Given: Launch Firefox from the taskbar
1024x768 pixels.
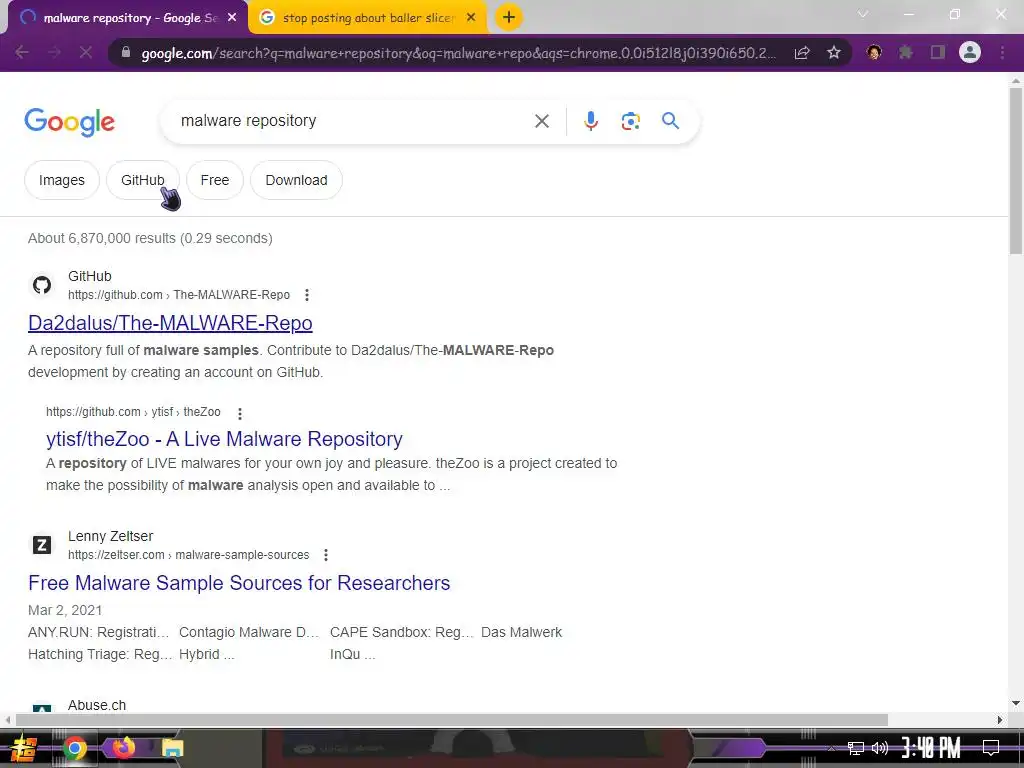Looking at the screenshot, I should click(123, 747).
